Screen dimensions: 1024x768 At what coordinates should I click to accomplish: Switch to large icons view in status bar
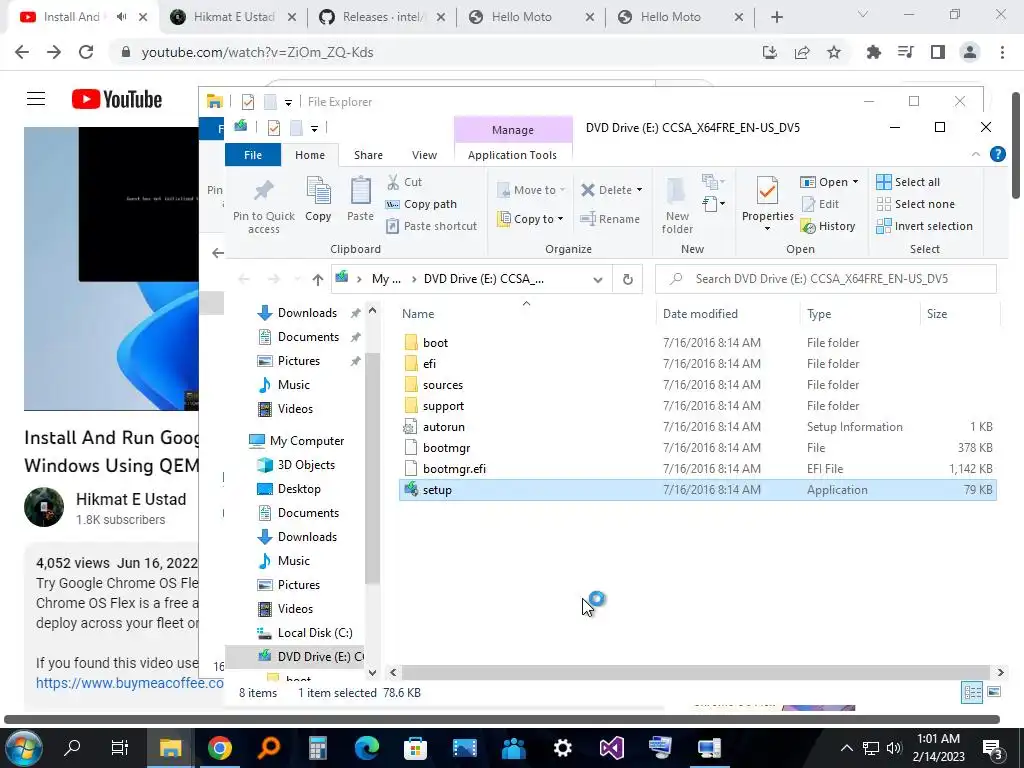994,692
